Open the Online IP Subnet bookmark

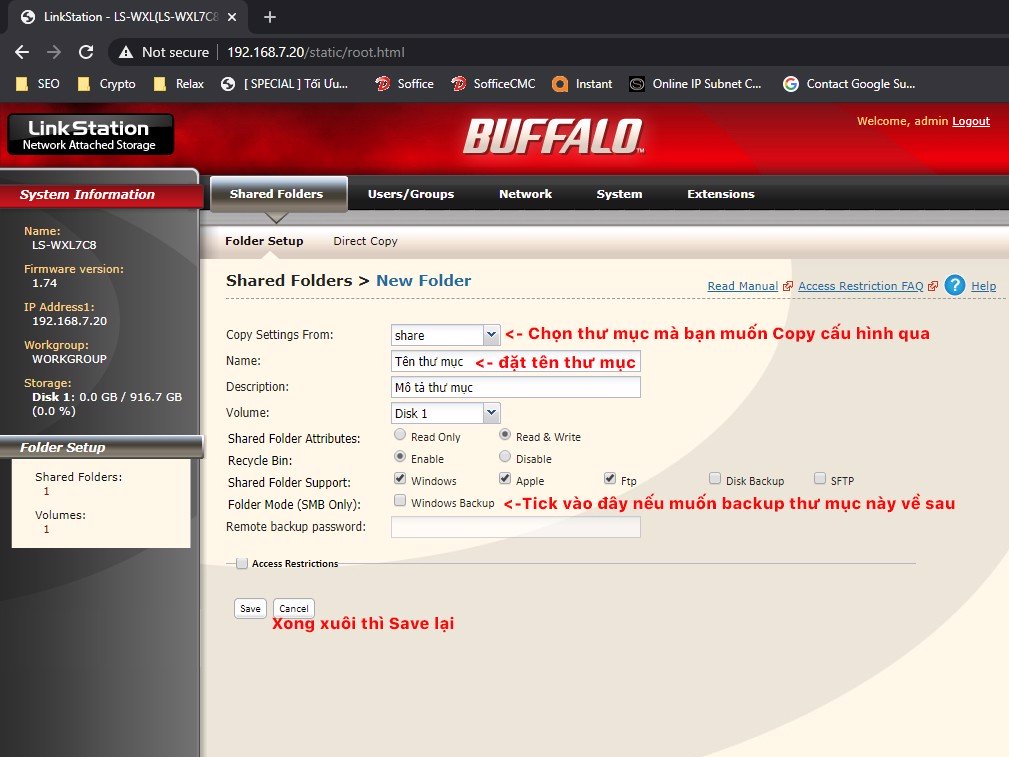point(695,84)
